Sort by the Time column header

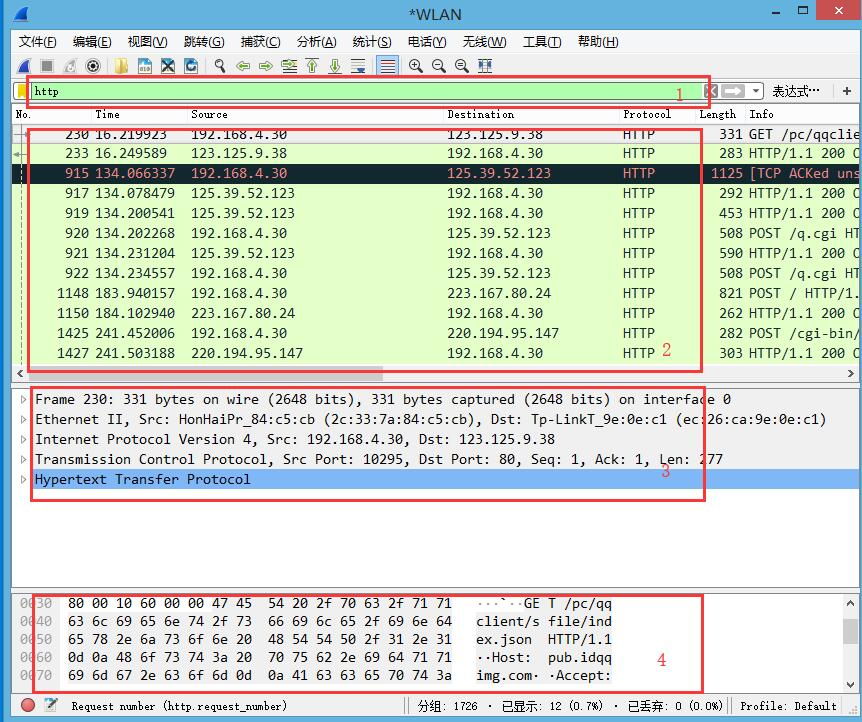point(139,114)
